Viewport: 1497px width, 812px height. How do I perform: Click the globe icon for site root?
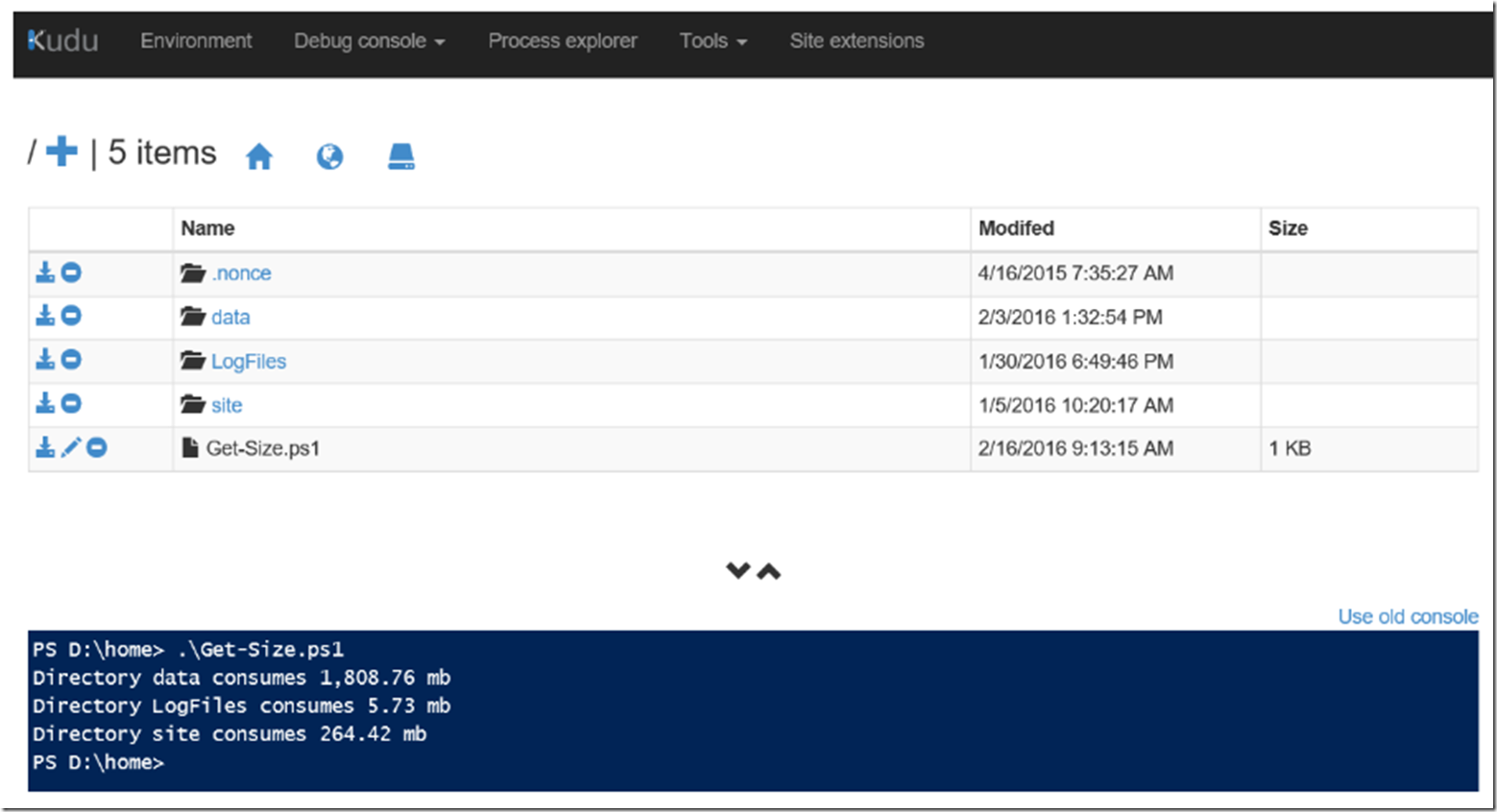329,156
